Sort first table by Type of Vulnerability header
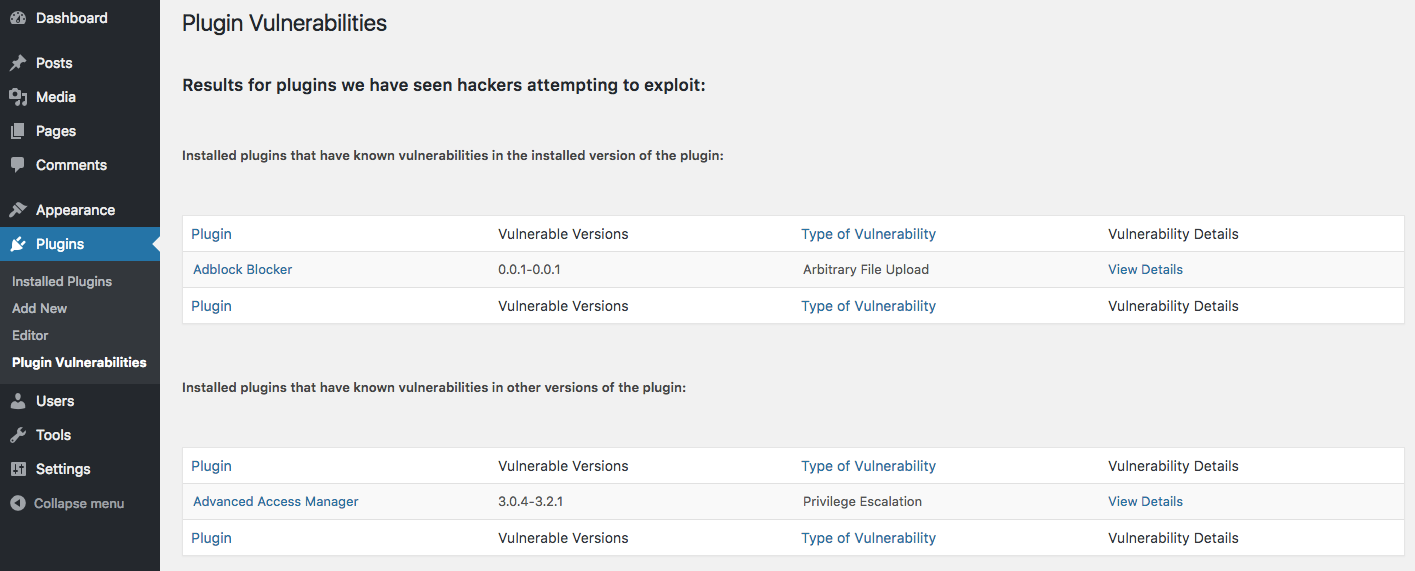 pos(868,234)
